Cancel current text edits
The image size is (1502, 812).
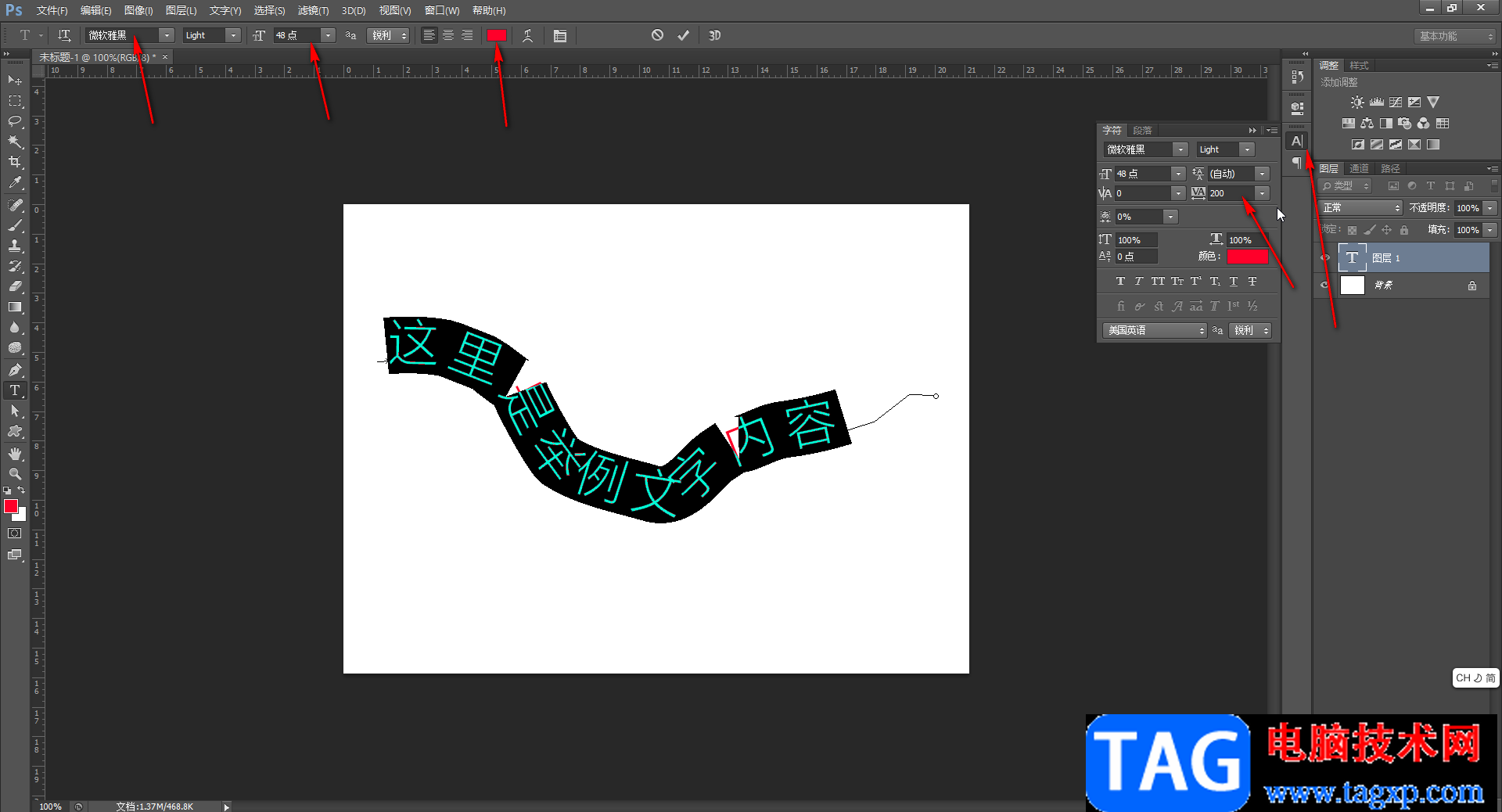(657, 35)
